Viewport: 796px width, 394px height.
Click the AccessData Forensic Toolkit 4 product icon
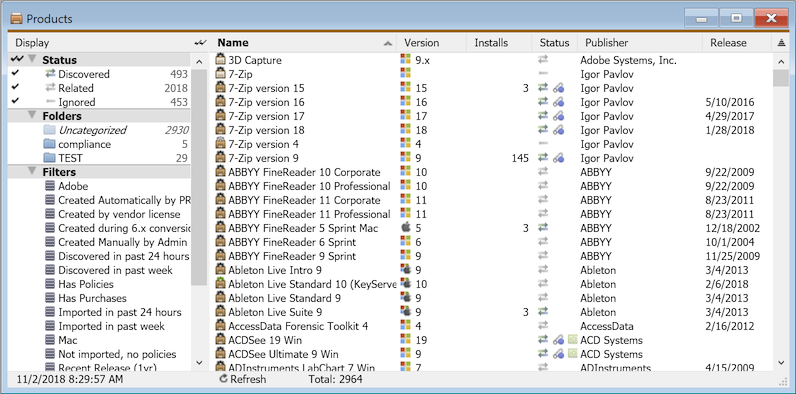click(x=220, y=325)
